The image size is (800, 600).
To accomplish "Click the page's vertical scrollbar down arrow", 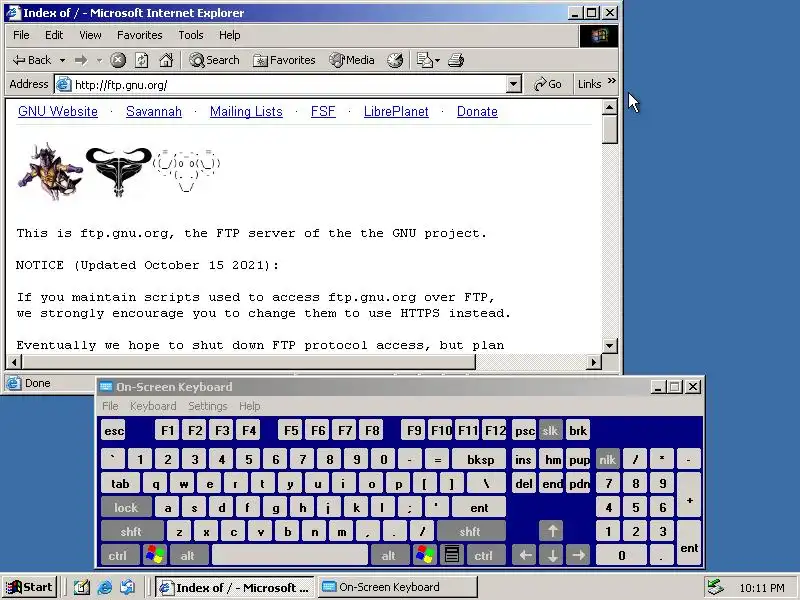I will pos(610,345).
